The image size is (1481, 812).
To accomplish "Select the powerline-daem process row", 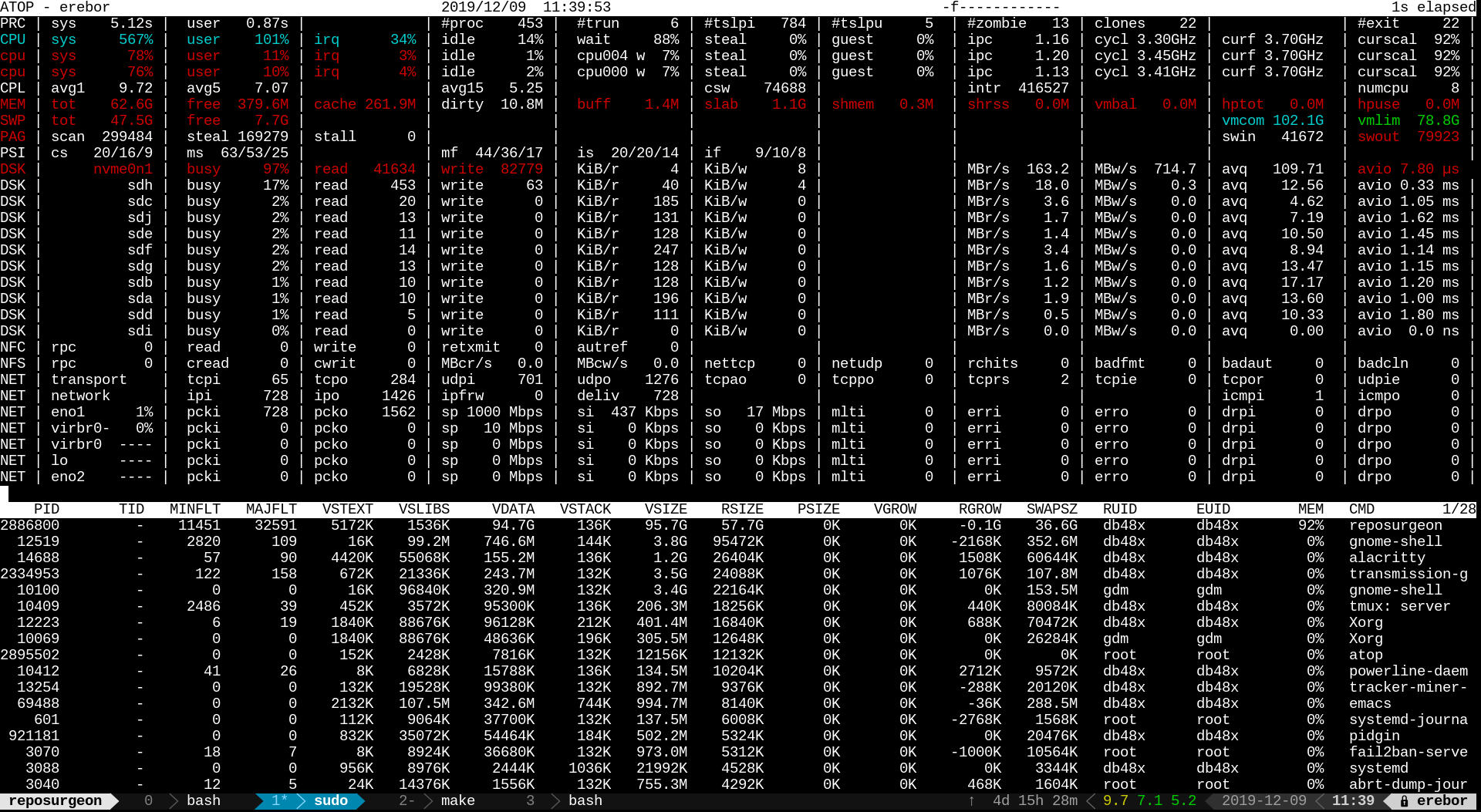I will pos(738,672).
